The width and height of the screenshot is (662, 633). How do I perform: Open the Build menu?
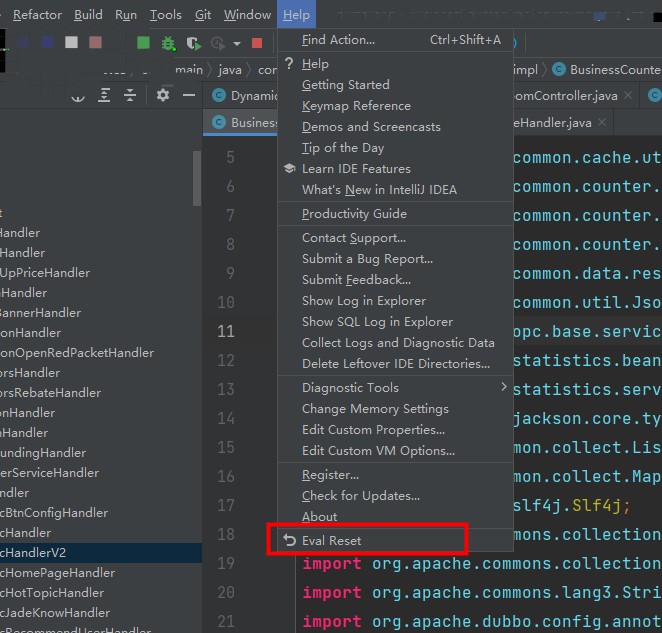click(x=88, y=15)
